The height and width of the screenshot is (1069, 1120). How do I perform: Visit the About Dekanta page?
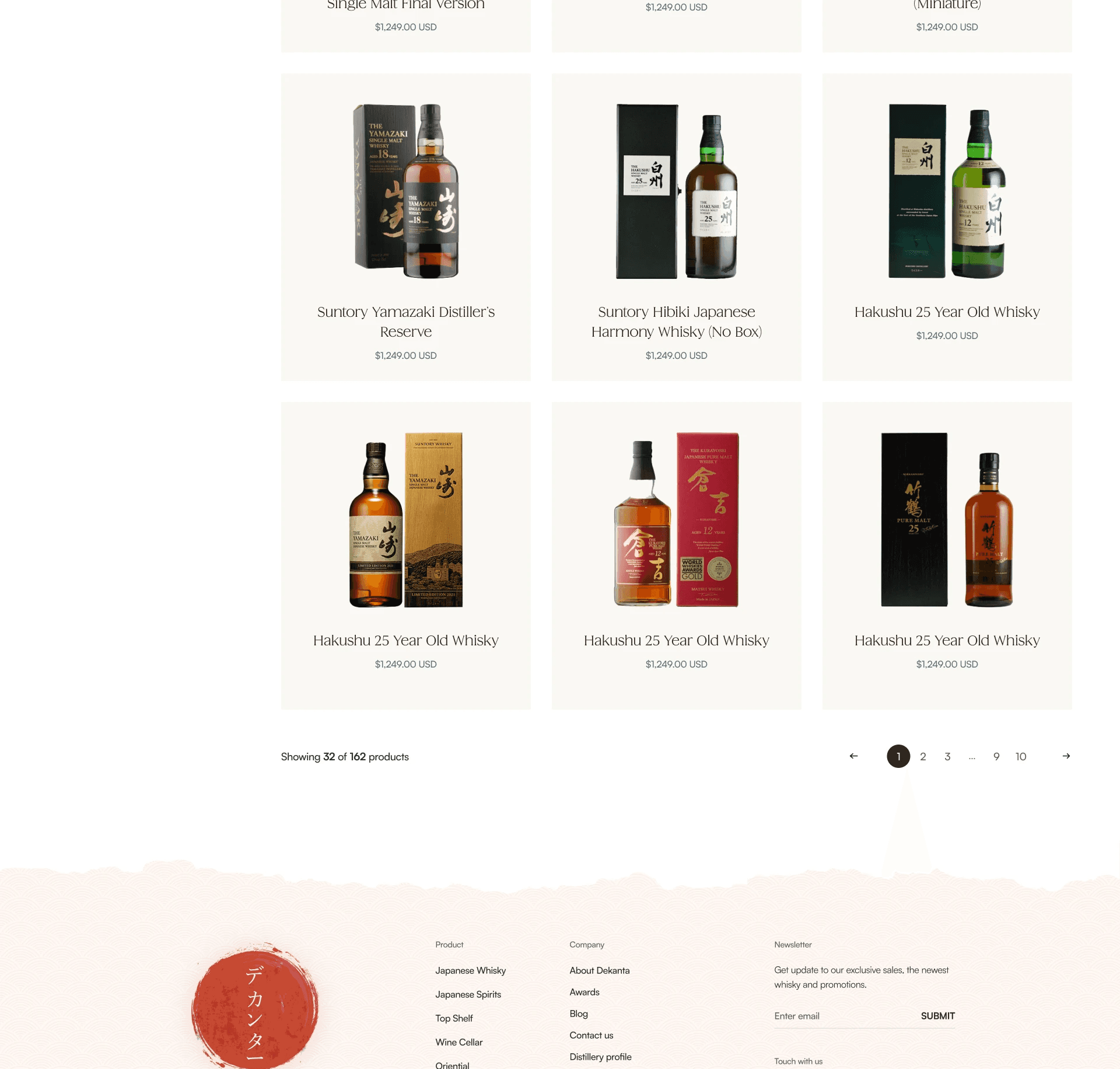click(x=600, y=970)
